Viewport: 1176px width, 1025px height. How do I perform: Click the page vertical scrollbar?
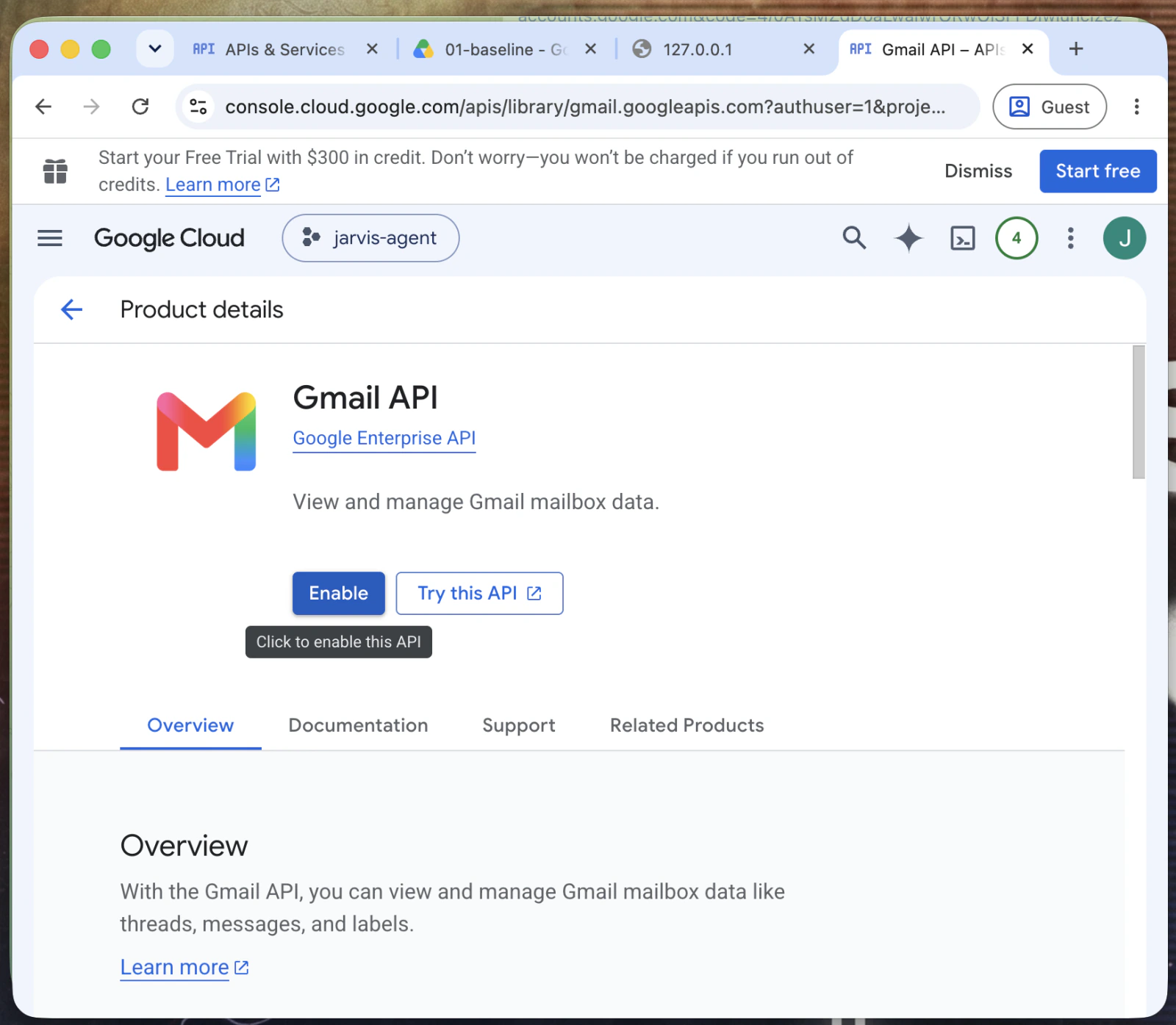[x=1139, y=411]
